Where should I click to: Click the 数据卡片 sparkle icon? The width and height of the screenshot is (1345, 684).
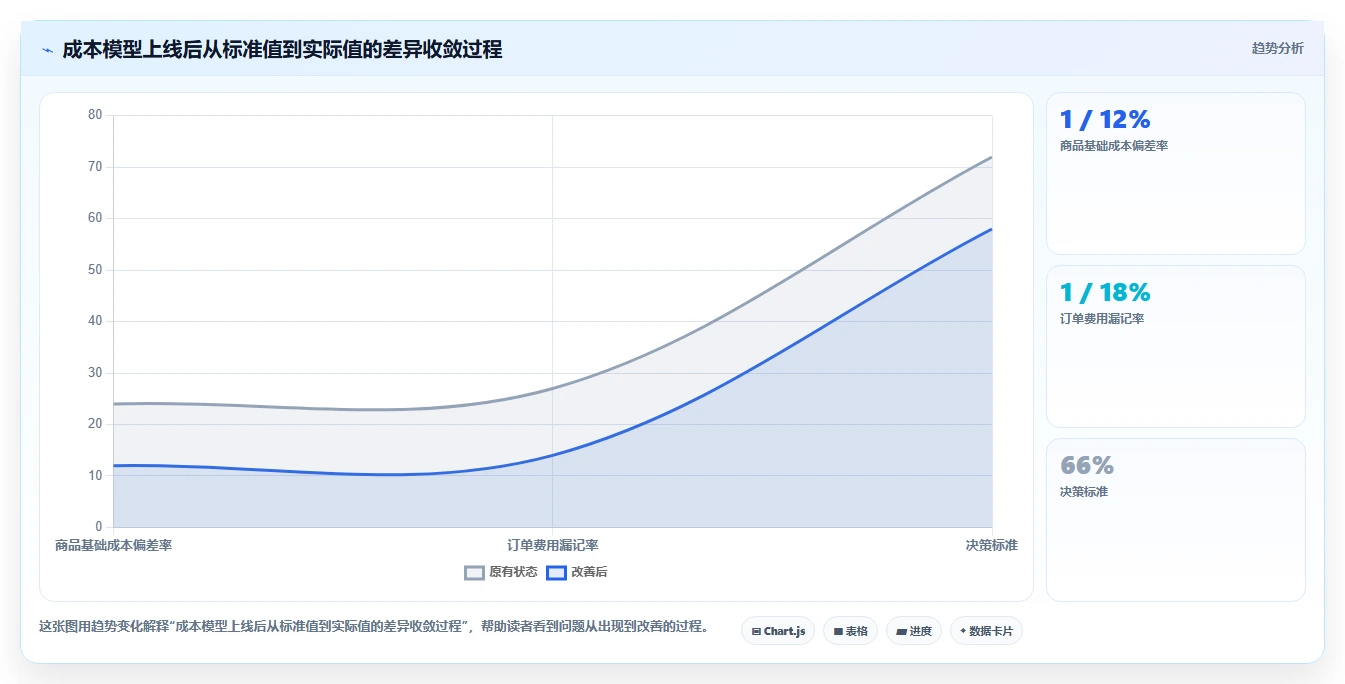click(x=963, y=631)
